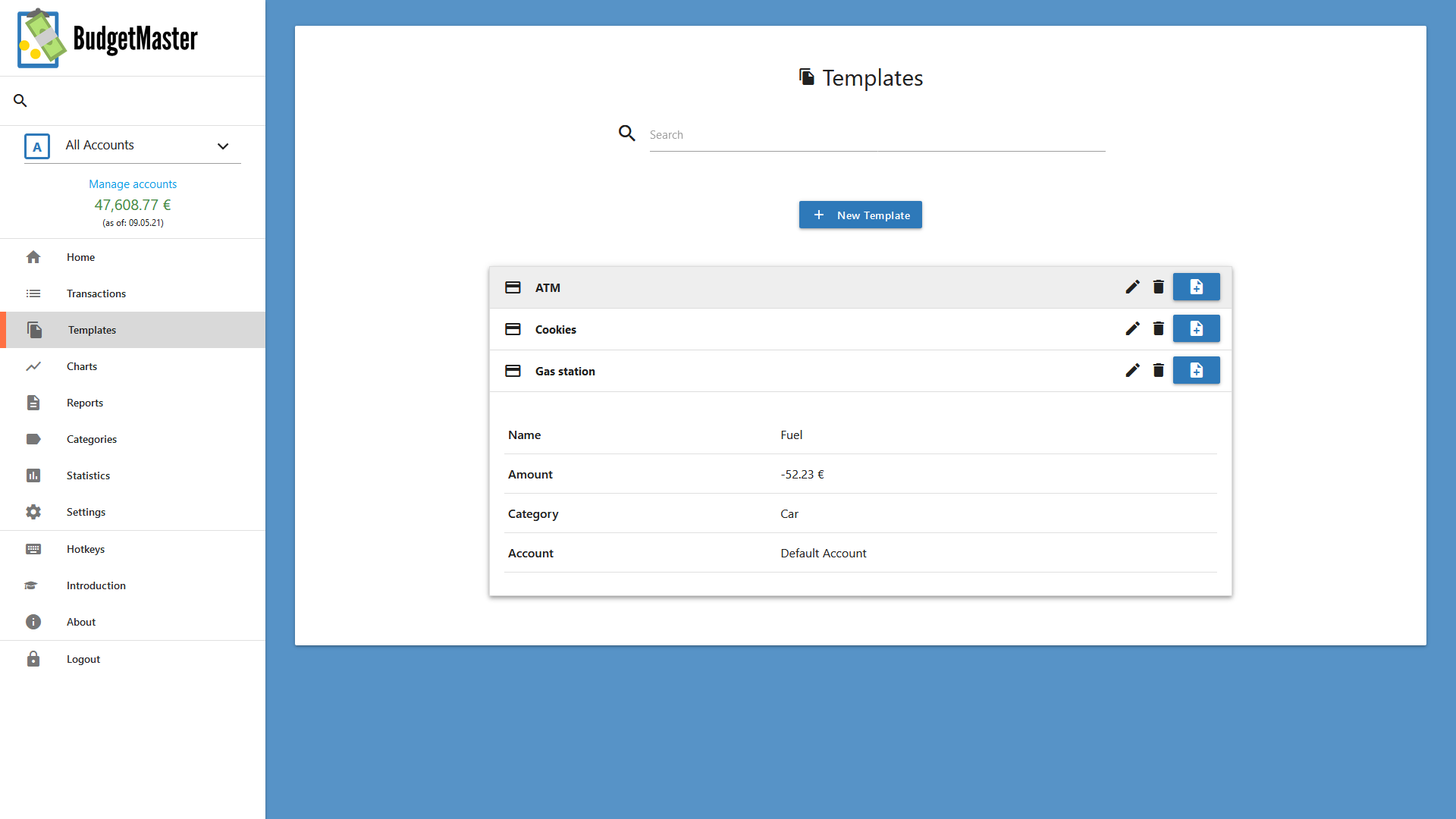The height and width of the screenshot is (819, 1456).
Task: Edit the Gas station template
Action: (1132, 370)
